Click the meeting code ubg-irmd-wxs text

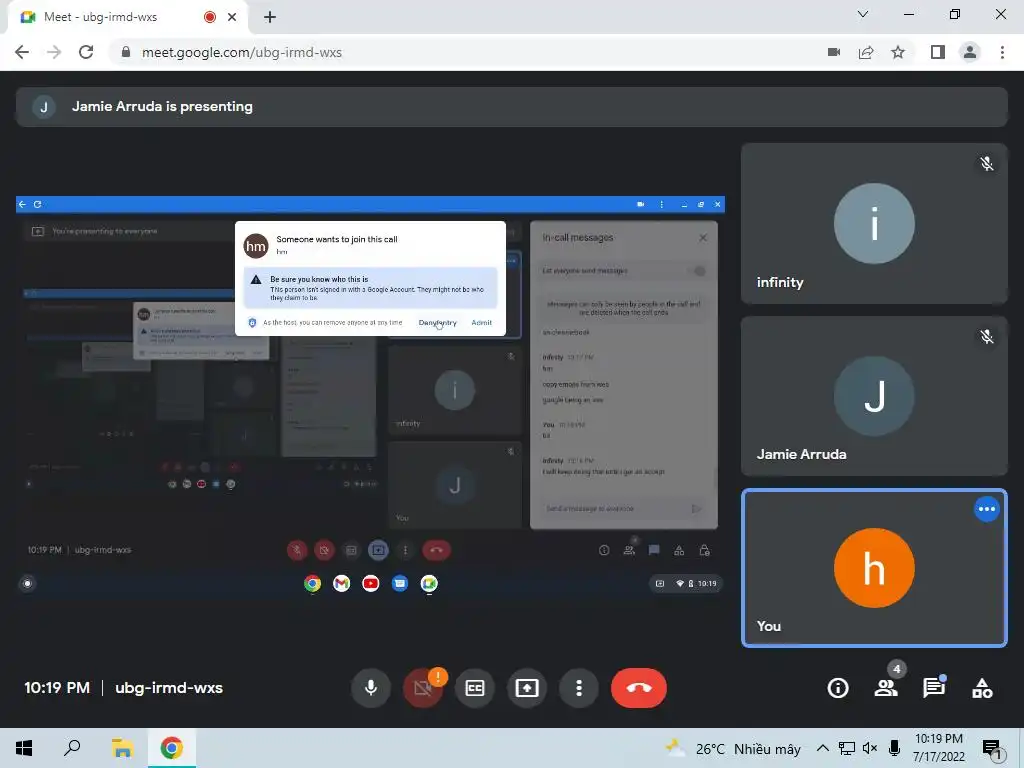[169, 688]
